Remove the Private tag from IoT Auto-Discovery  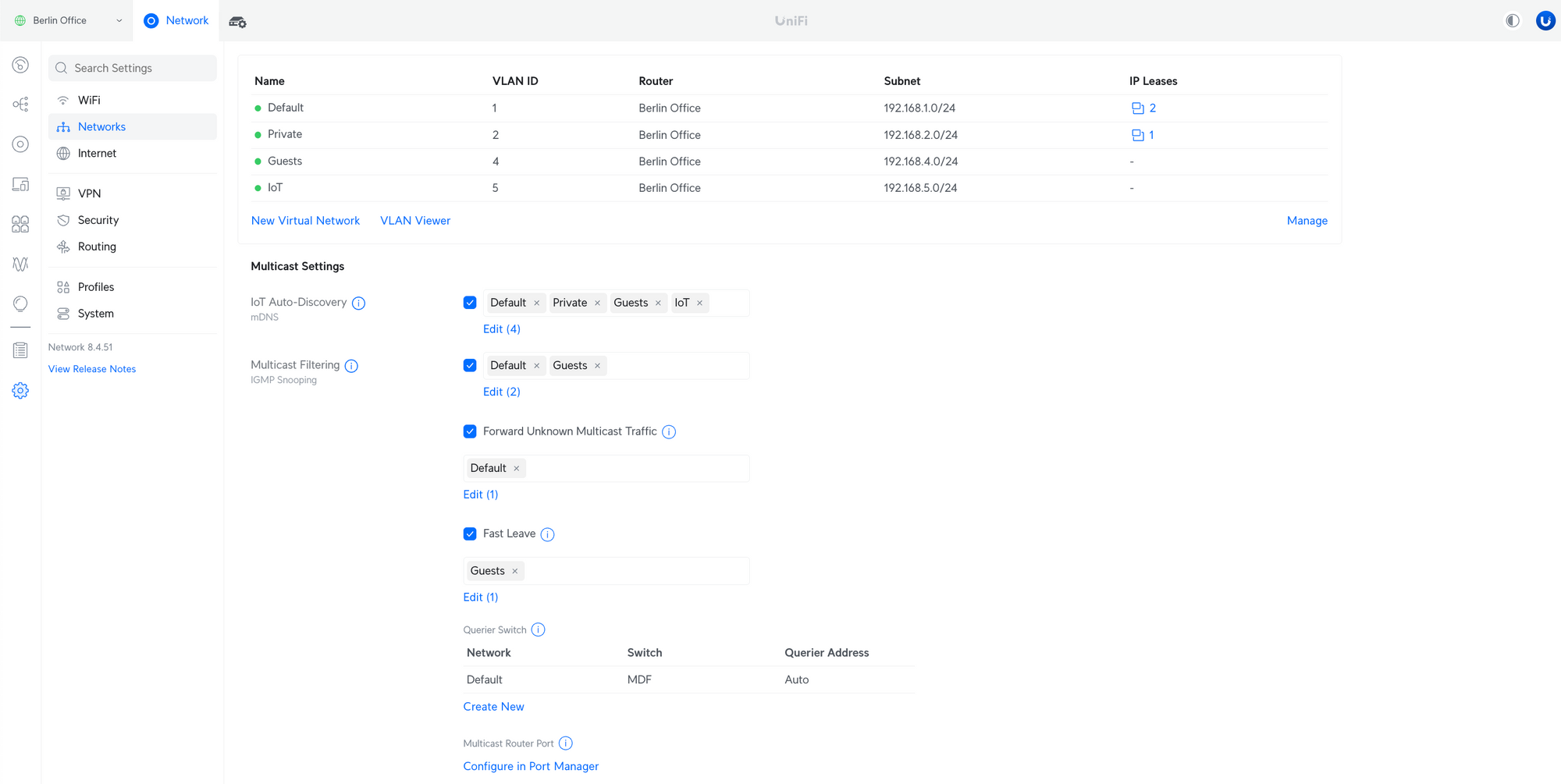click(598, 303)
